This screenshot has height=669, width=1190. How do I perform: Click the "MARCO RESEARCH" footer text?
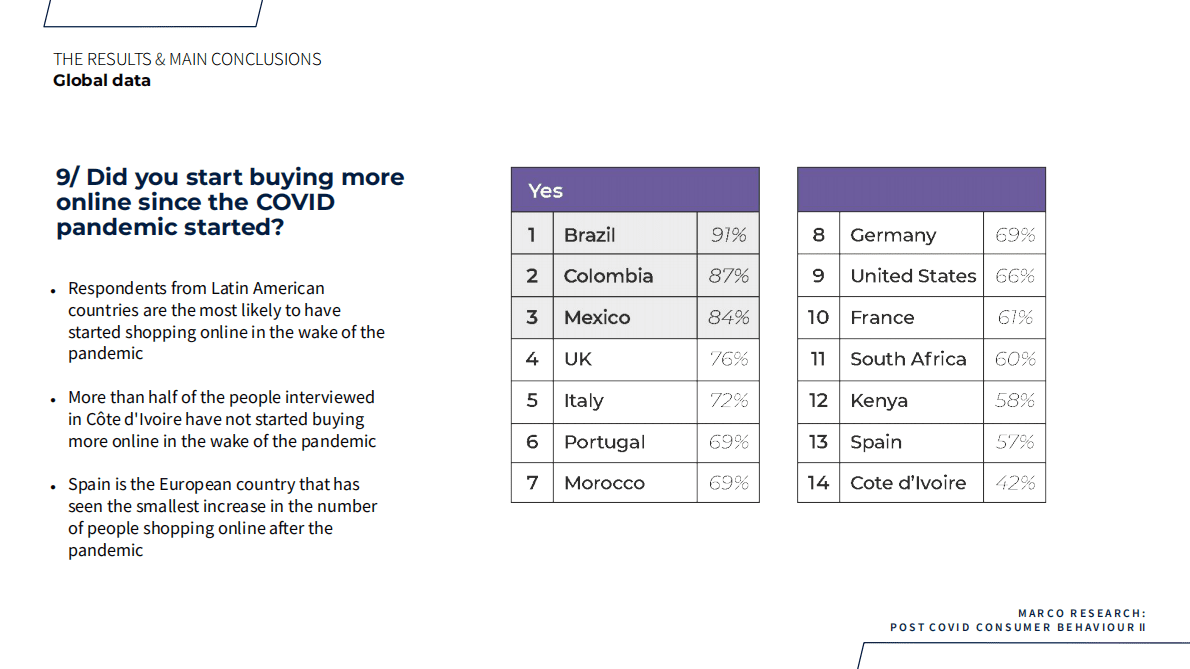[x=1081, y=613]
